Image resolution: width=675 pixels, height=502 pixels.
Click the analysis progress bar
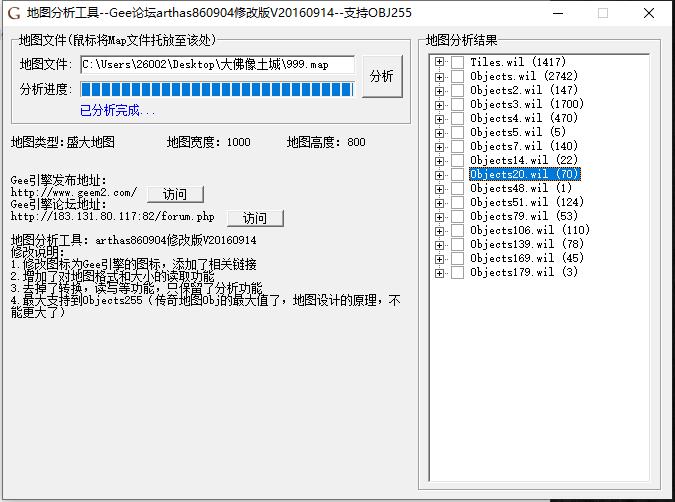coord(217,90)
